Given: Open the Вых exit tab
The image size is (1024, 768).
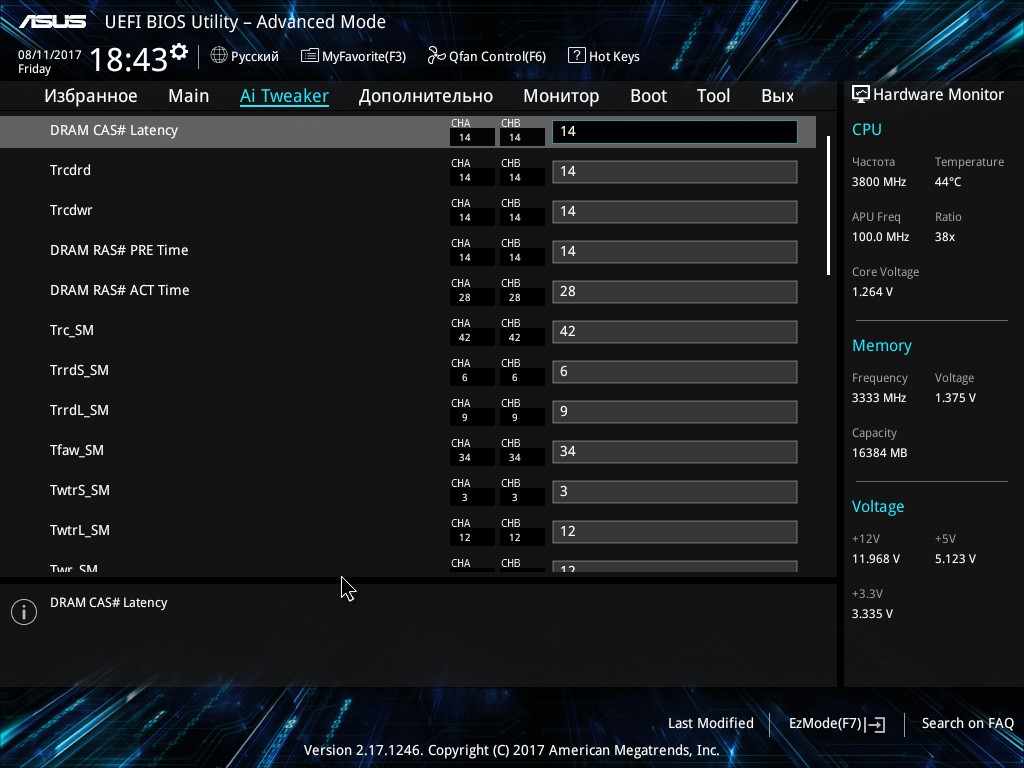Looking at the screenshot, I should pyautogui.click(x=777, y=96).
